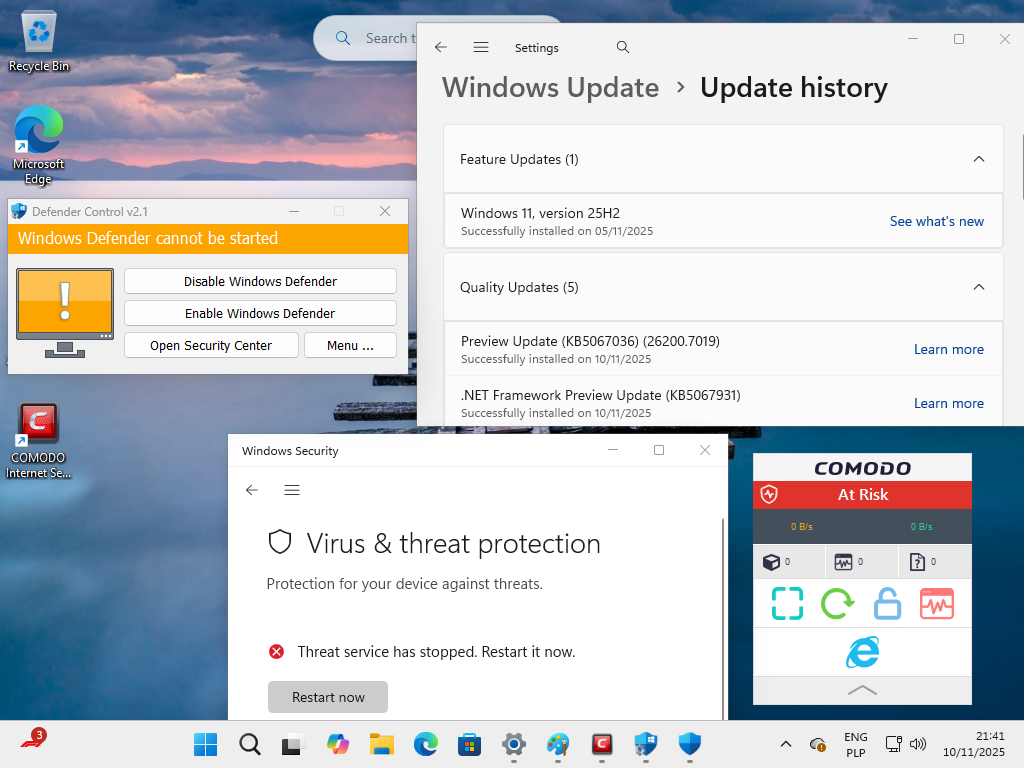
Task: Open the Paint app in taskbar
Action: [558, 744]
